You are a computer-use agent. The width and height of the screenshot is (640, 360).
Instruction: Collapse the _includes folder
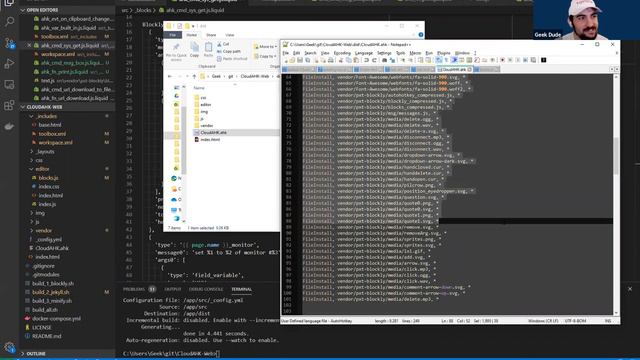click(x=47, y=116)
